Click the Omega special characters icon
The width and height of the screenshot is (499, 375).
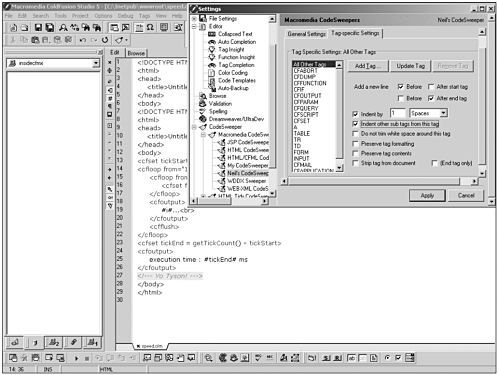[x=150, y=27]
